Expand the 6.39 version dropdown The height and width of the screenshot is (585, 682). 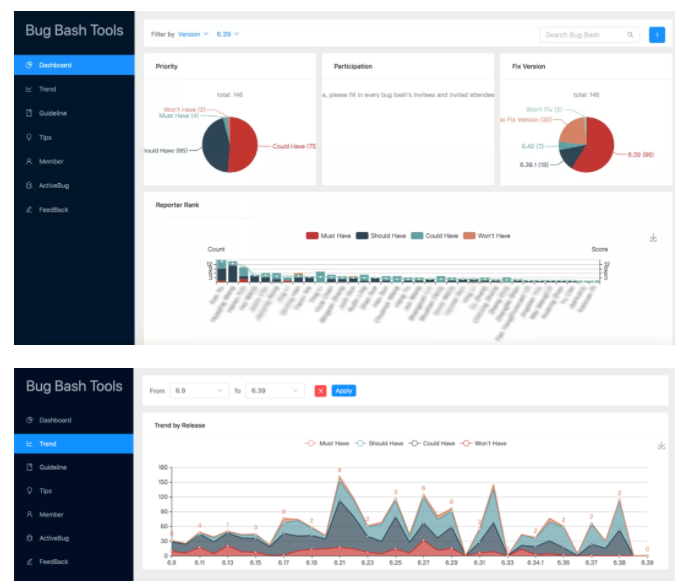228,34
